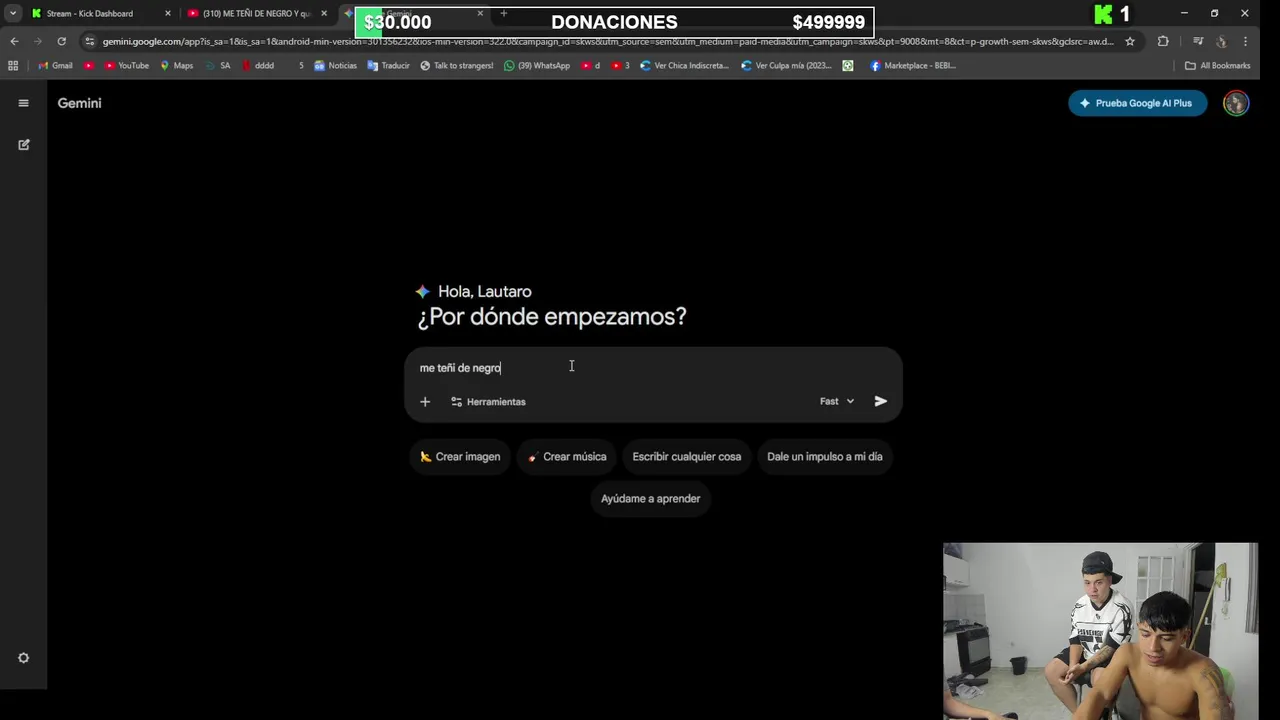Image resolution: width=1280 pixels, height=720 pixels.
Task: Expand the Fast model selector dropdown
Action: coord(837,401)
